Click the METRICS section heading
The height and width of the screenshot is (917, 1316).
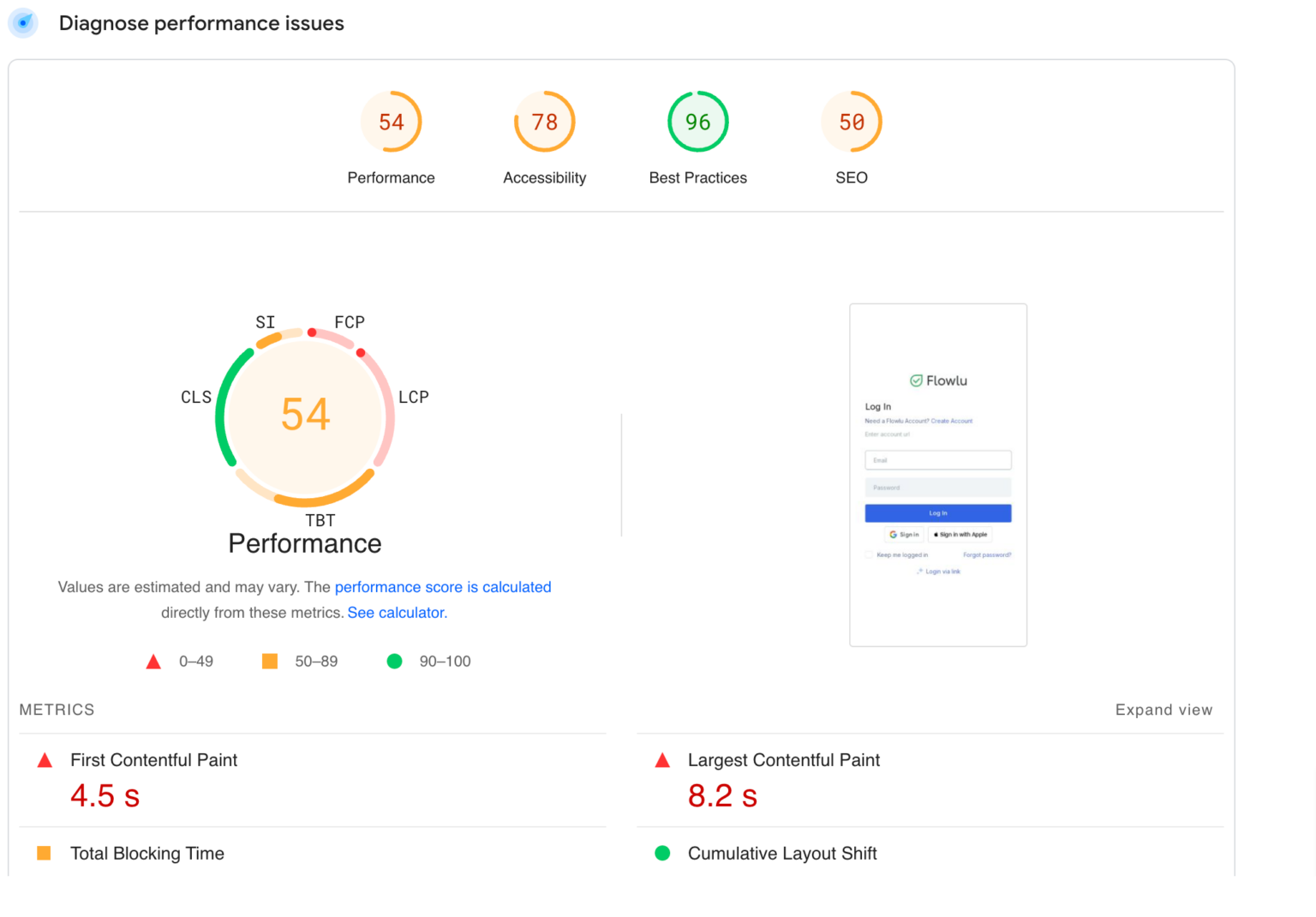(57, 710)
